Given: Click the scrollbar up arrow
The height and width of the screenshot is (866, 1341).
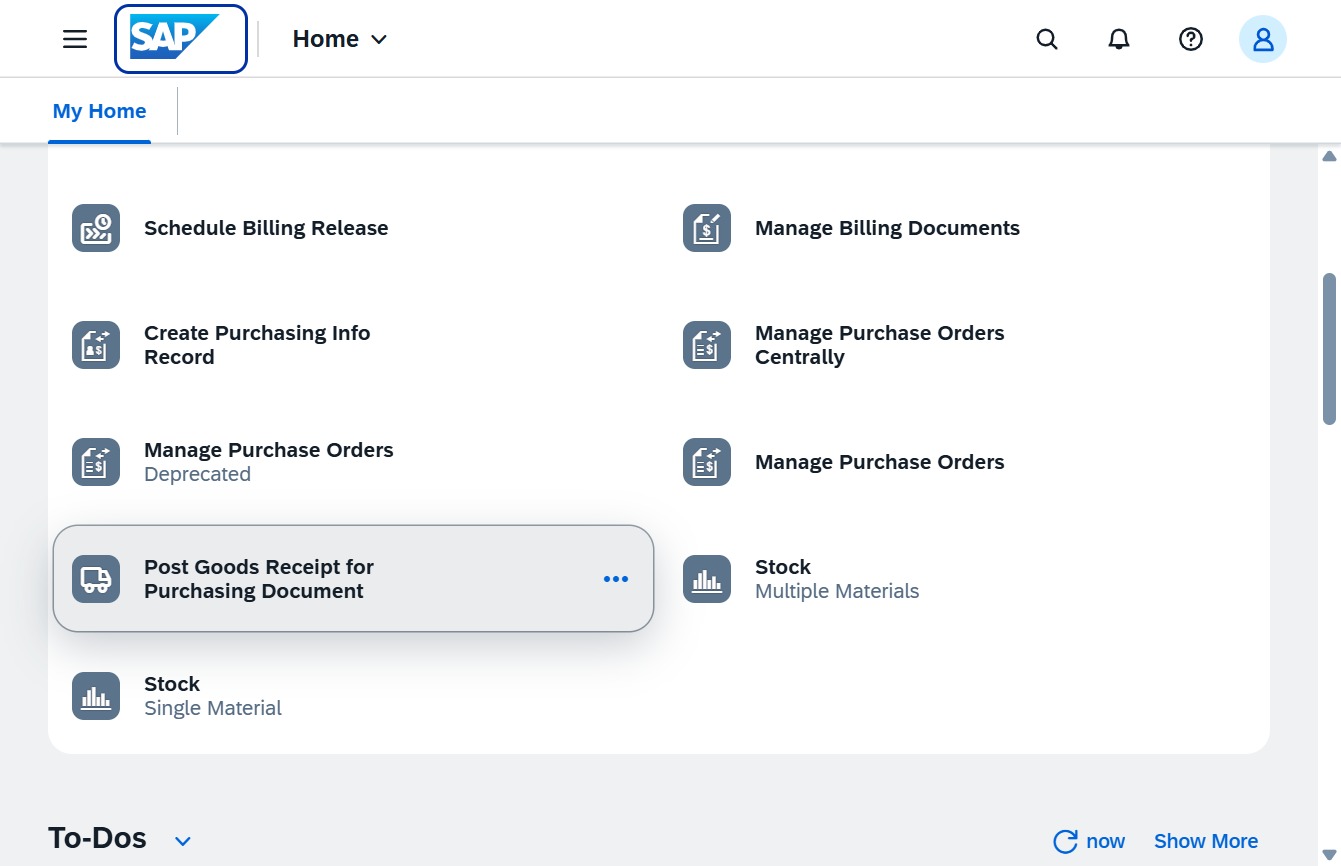Looking at the screenshot, I should pos(1329,156).
